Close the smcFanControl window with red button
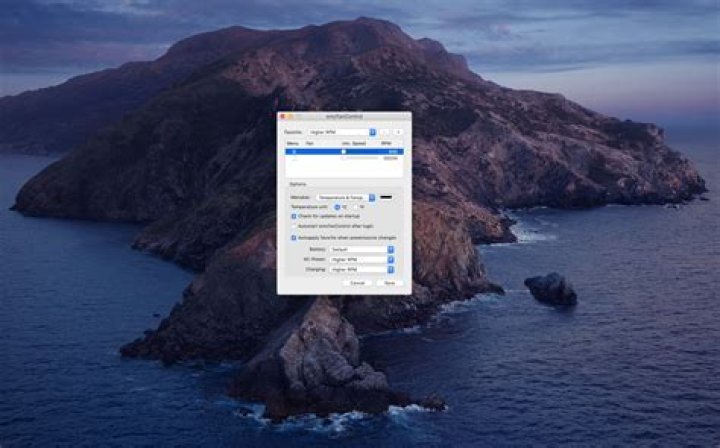The height and width of the screenshot is (448, 720). coord(282,117)
